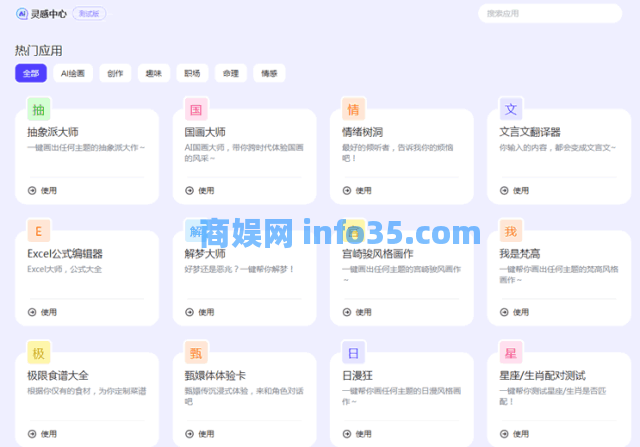Viewport: 640px width, 447px height.
Task: Open 使用 for 宫崎骏风格画作
Action: pos(357,312)
